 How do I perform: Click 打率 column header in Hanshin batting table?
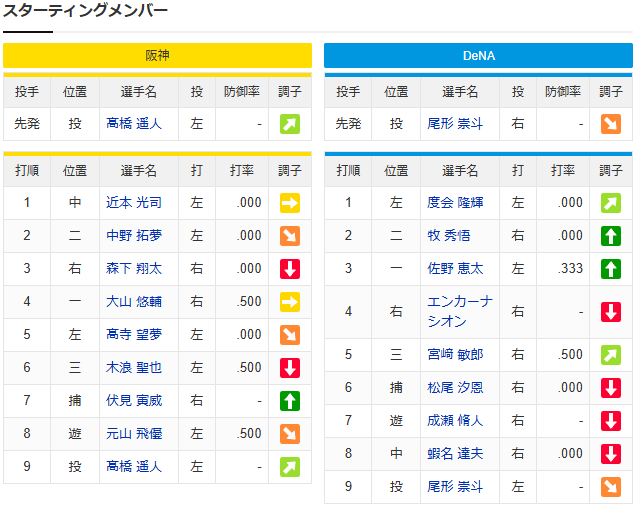click(x=242, y=170)
